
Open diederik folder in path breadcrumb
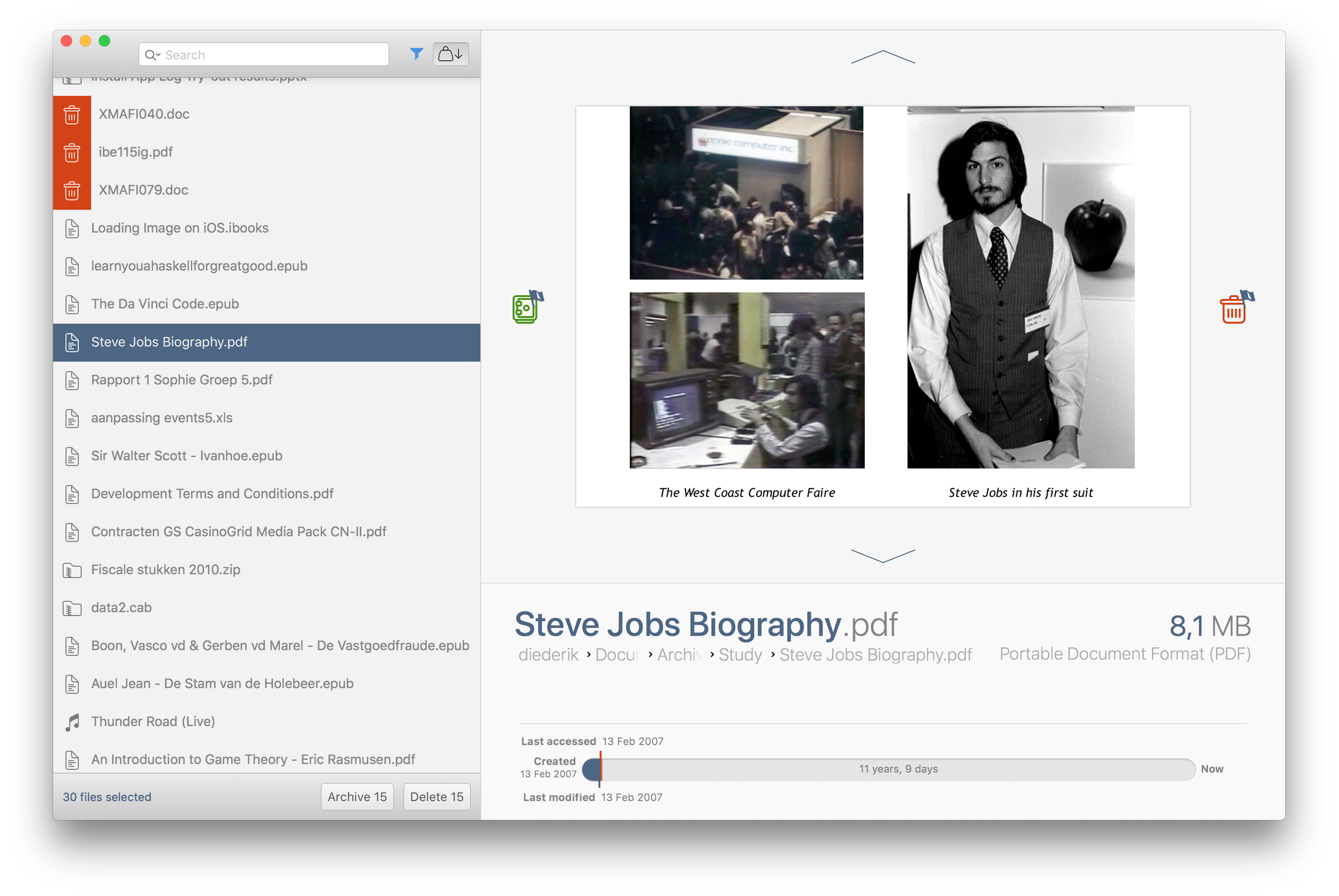click(x=548, y=654)
